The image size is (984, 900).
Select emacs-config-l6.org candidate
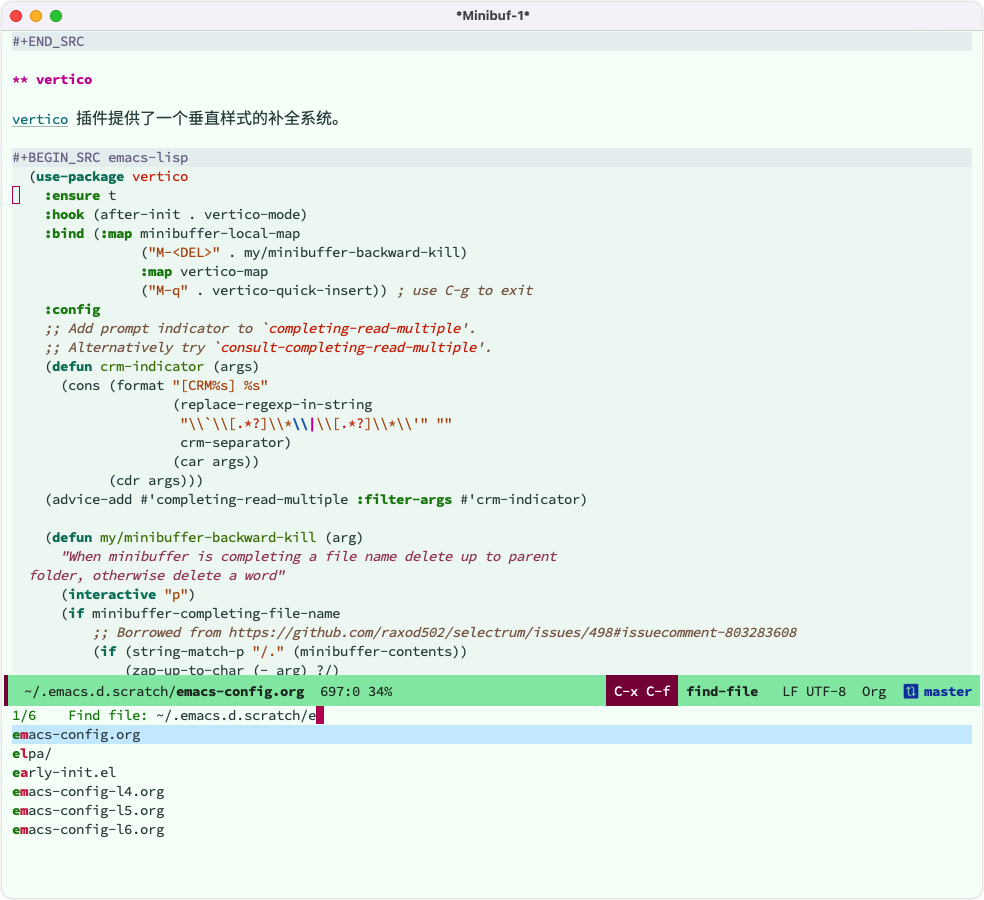tap(88, 830)
